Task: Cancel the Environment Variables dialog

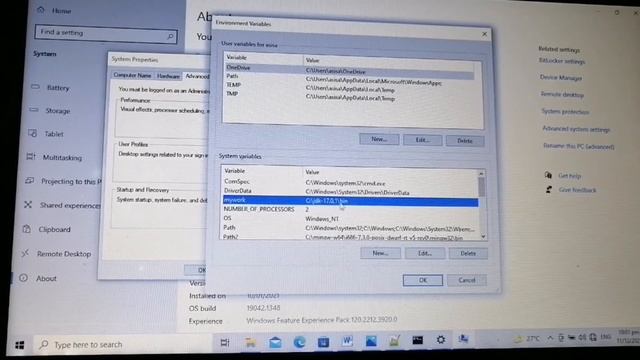Action: [x=467, y=280]
